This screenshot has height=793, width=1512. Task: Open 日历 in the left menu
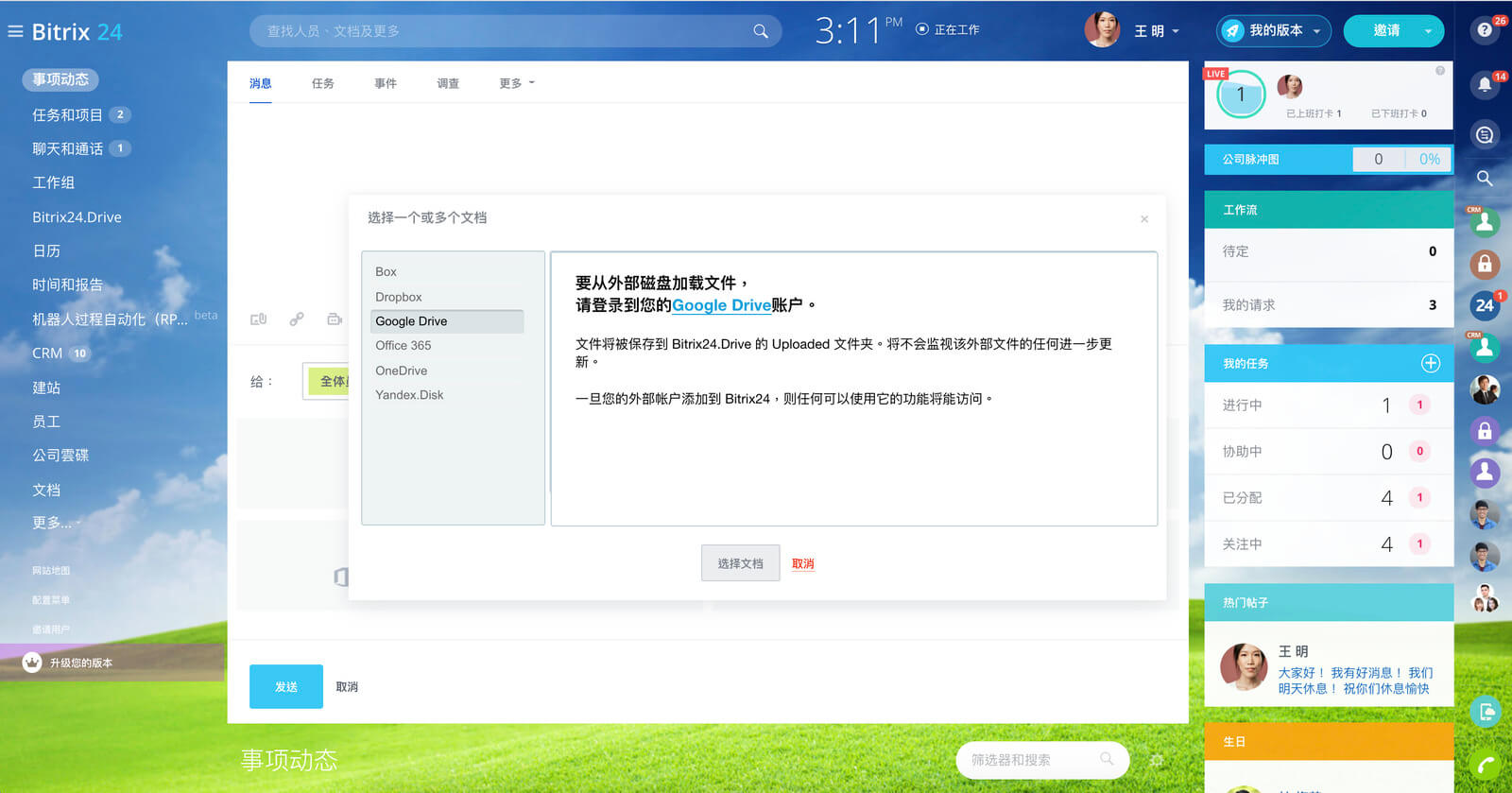point(46,250)
